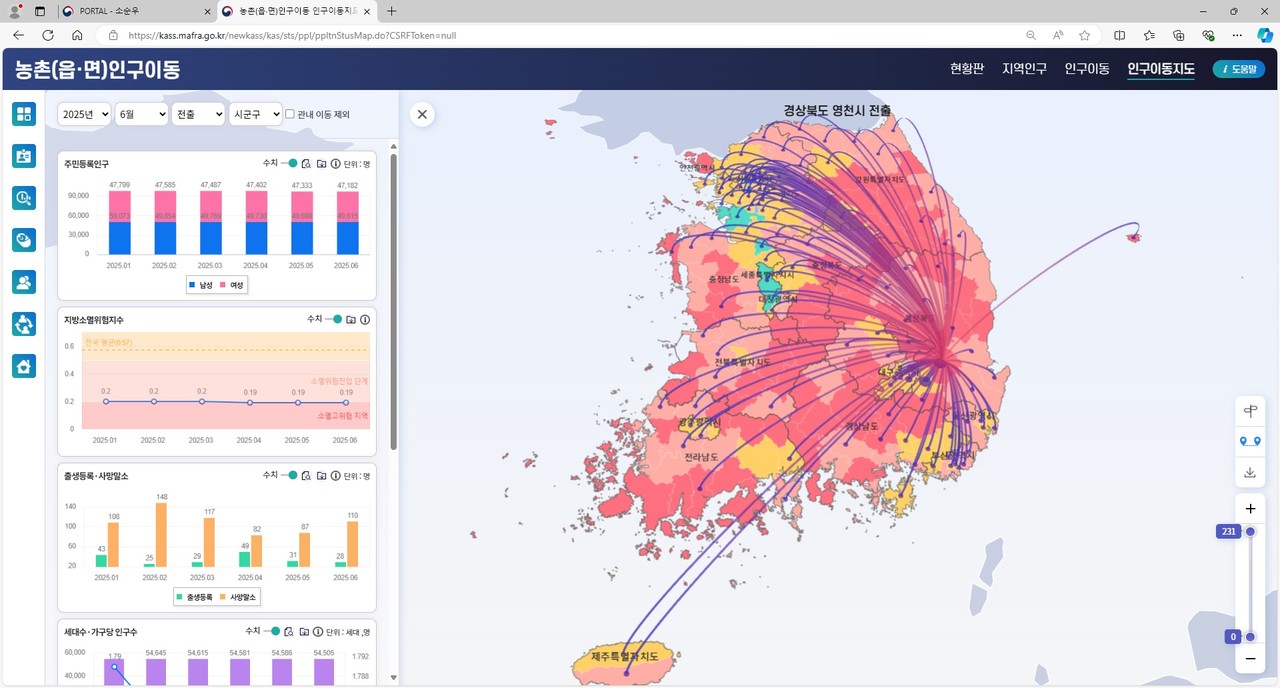Download the map image
This screenshot has width=1280, height=688.
pyautogui.click(x=1250, y=472)
